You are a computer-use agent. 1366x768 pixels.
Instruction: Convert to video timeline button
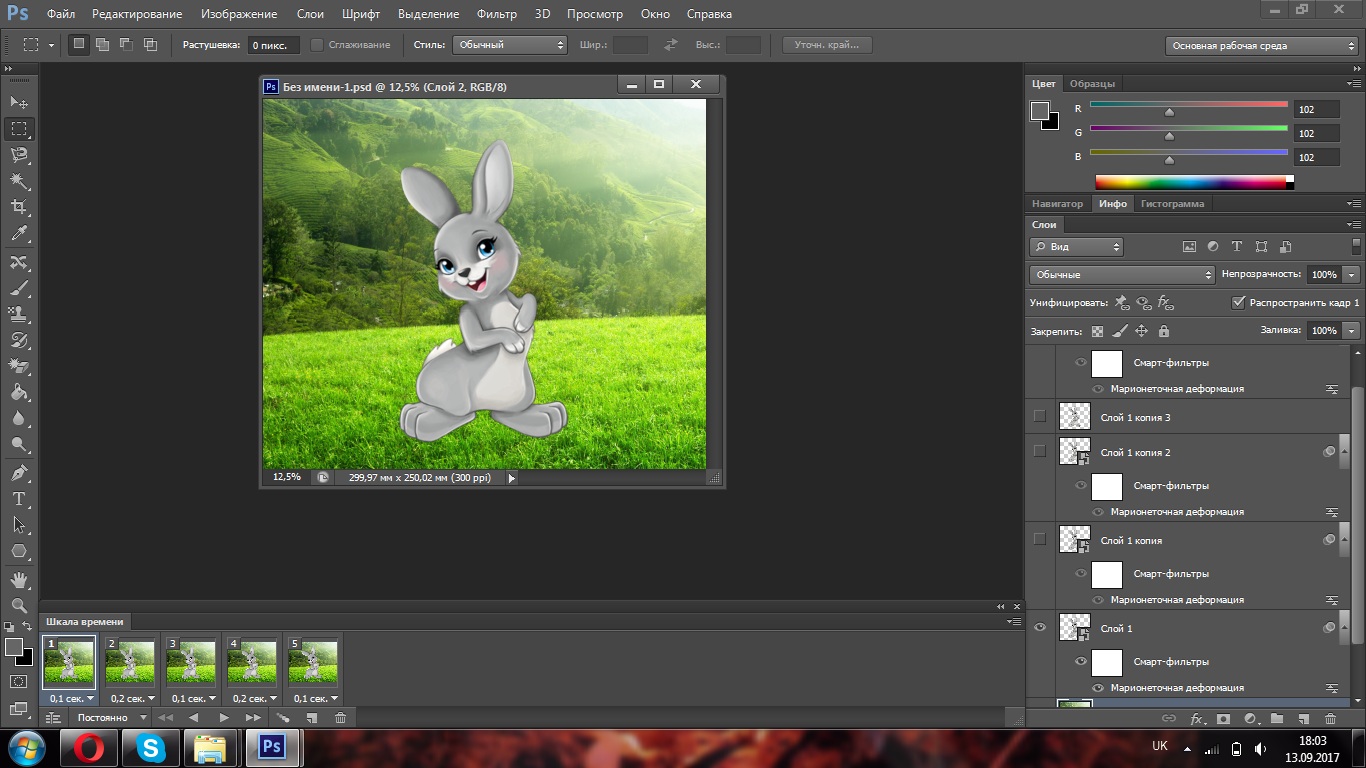point(53,718)
